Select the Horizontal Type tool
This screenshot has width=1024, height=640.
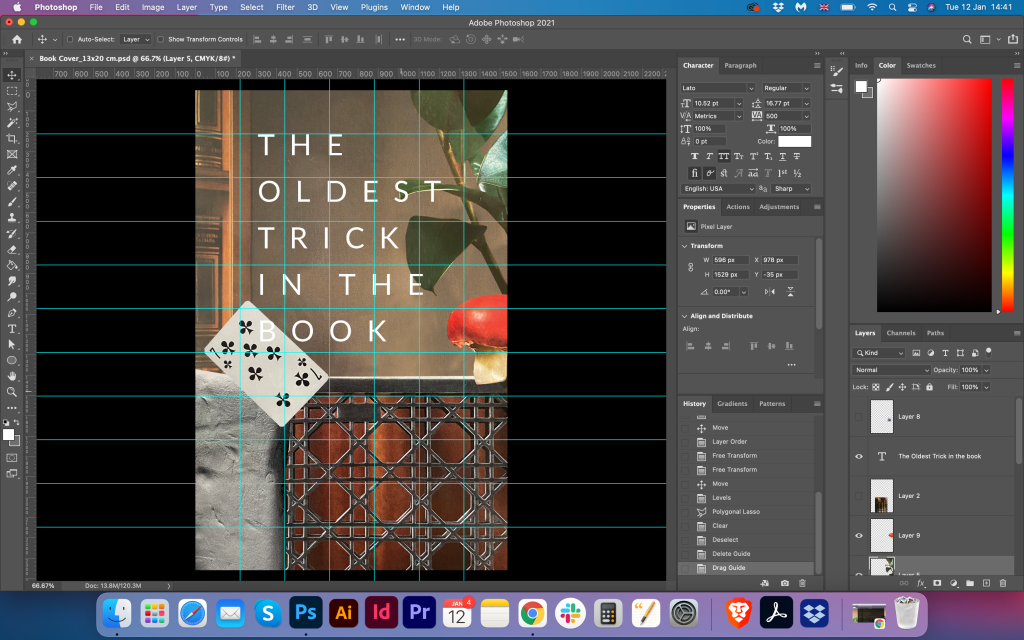(12, 328)
